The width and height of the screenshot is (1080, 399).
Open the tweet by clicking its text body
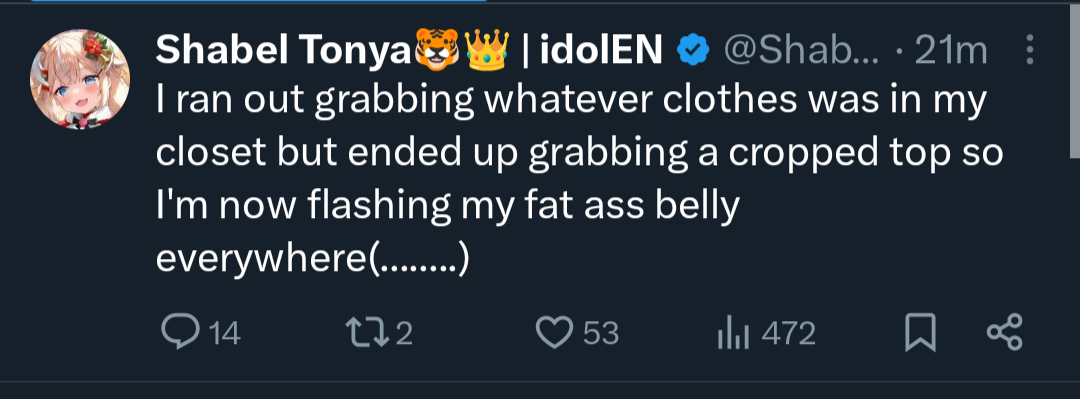(579, 181)
